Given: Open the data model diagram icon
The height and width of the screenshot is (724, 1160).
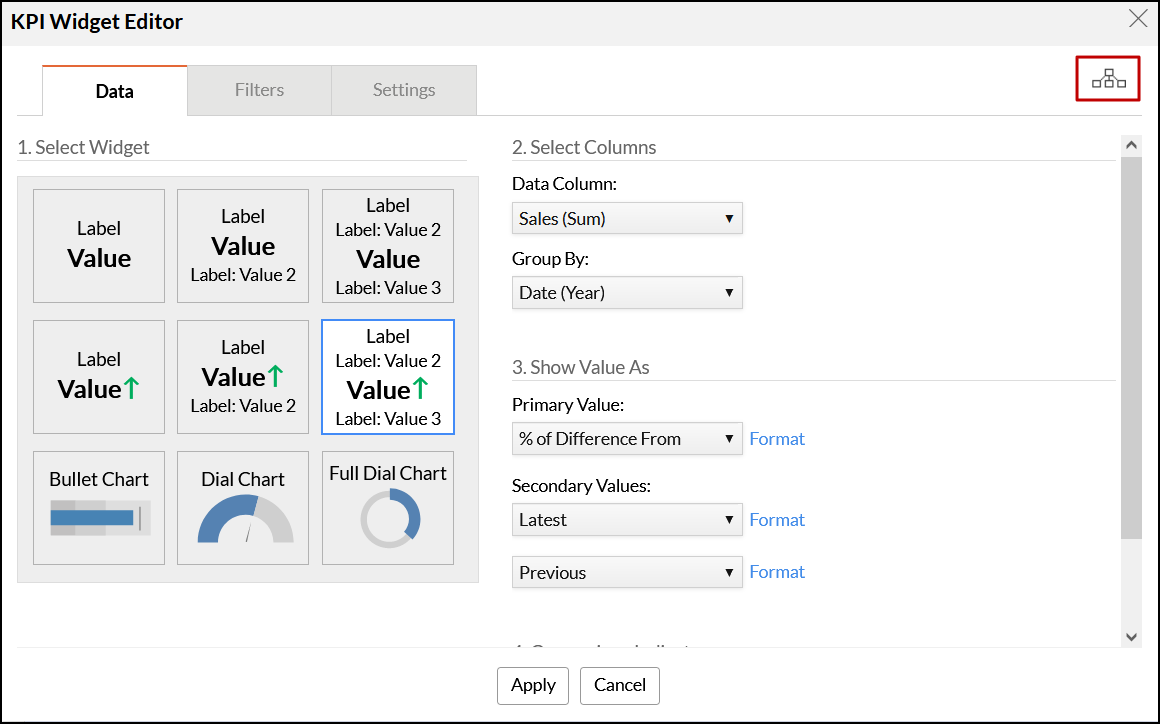Looking at the screenshot, I should (1108, 79).
